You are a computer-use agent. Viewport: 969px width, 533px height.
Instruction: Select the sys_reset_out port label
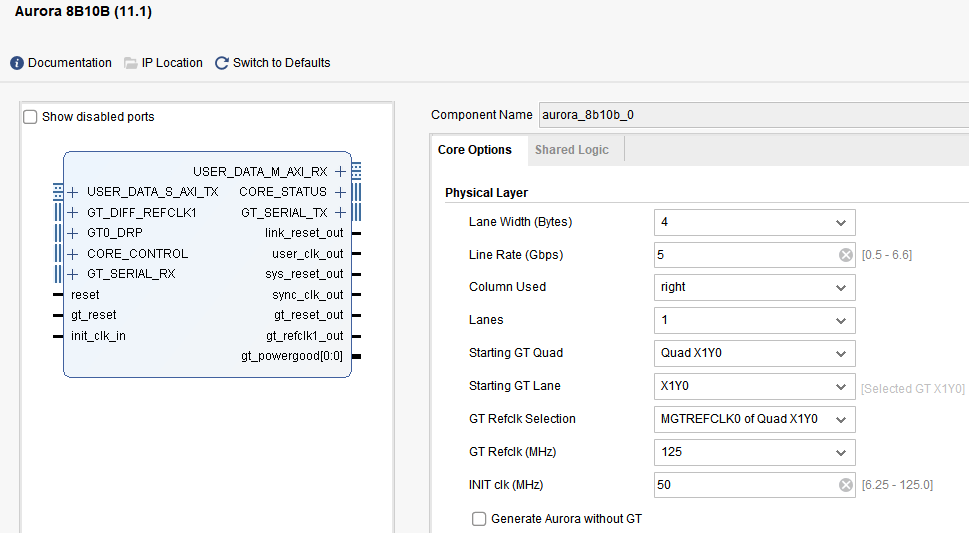(x=304, y=274)
